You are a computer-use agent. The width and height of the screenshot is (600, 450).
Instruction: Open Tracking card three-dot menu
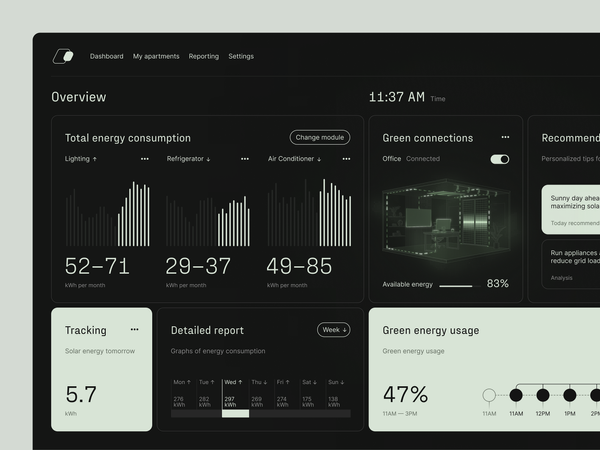pos(134,329)
